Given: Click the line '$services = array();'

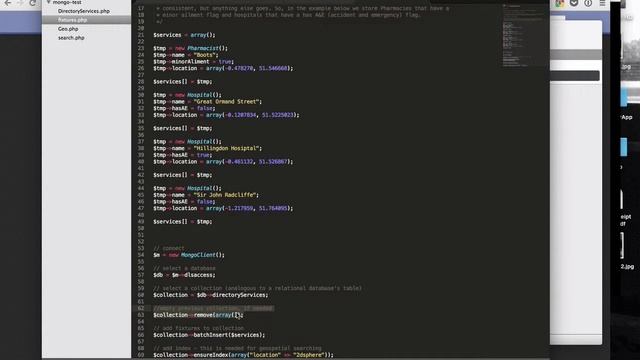Looking at the screenshot, I should [x=184, y=35].
